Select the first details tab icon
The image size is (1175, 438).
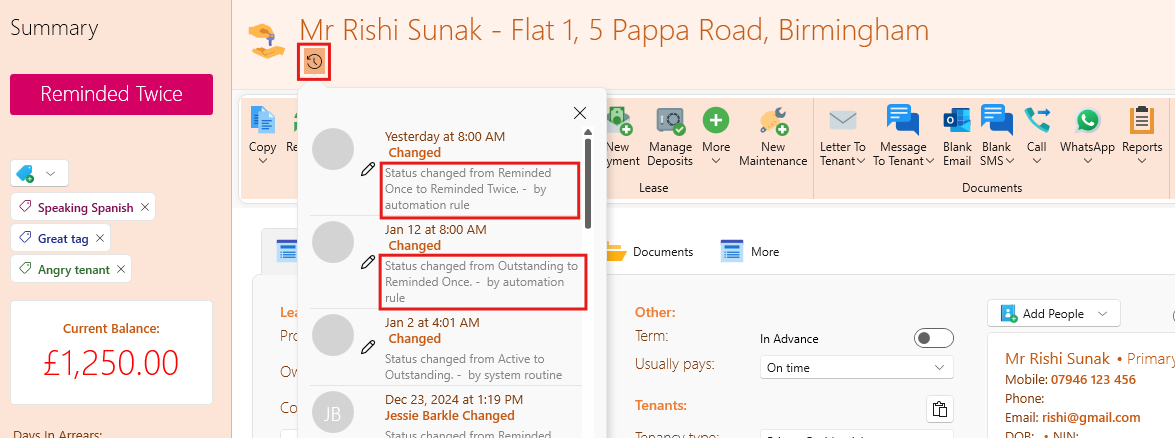[x=288, y=251]
